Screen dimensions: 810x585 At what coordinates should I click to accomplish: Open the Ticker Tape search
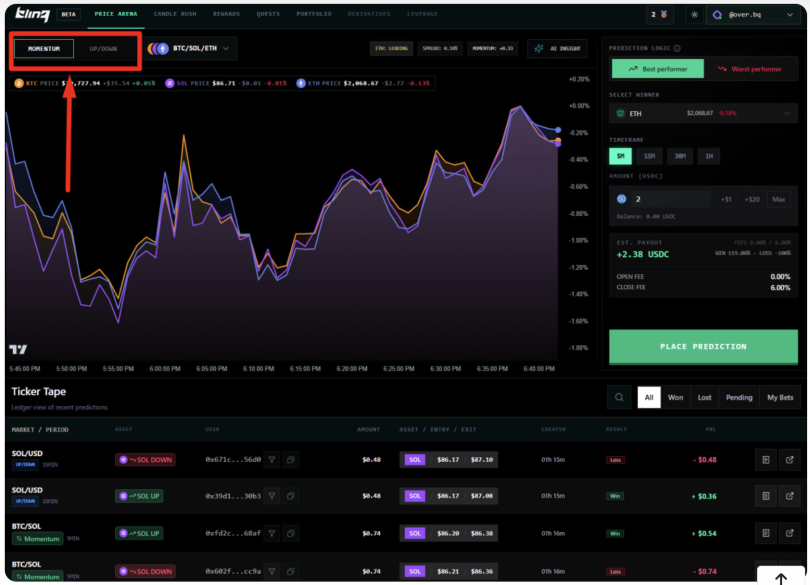click(x=619, y=397)
